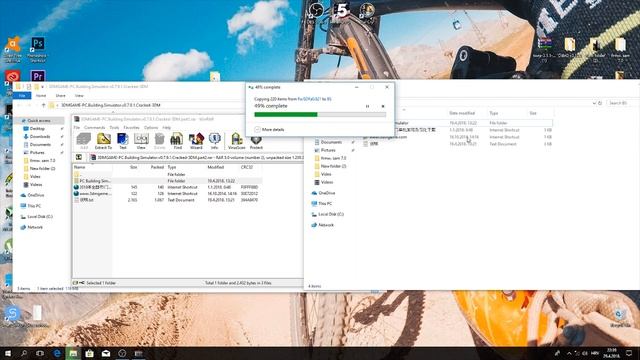
Task: Click the Search box in right Explorer
Action: point(622,103)
